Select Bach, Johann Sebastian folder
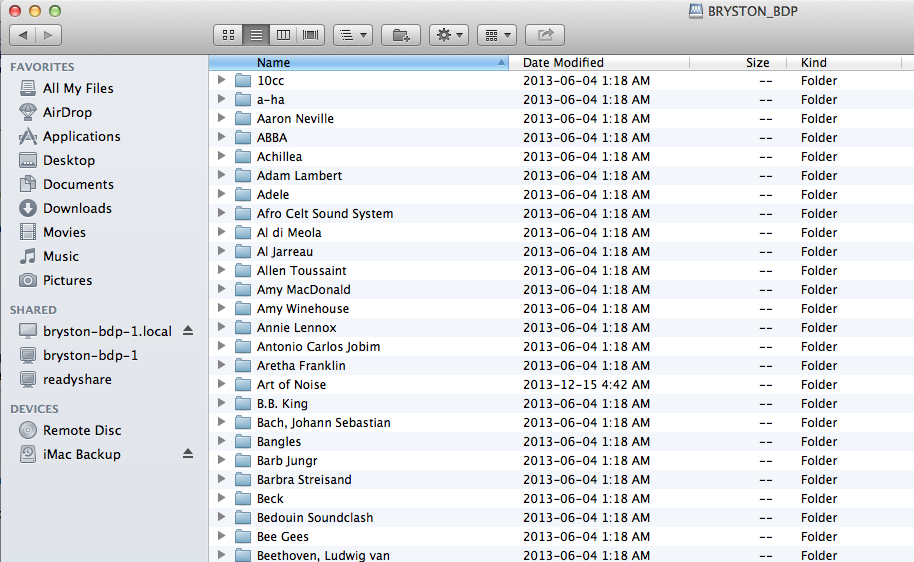This screenshot has height=562, width=914. click(x=324, y=423)
